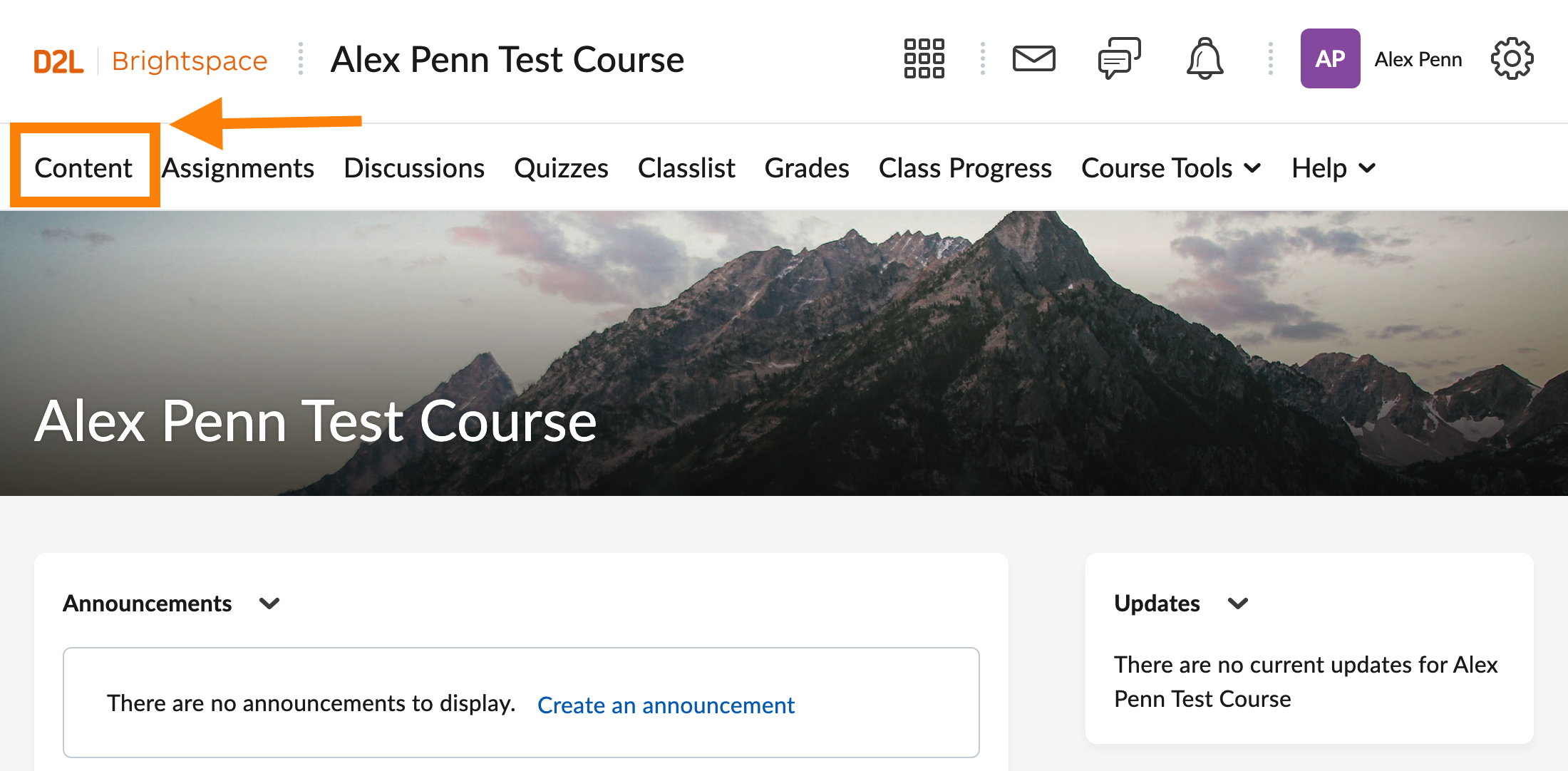The image size is (1568, 771).
Task: Open the Content tab in navbar
Action: click(83, 168)
